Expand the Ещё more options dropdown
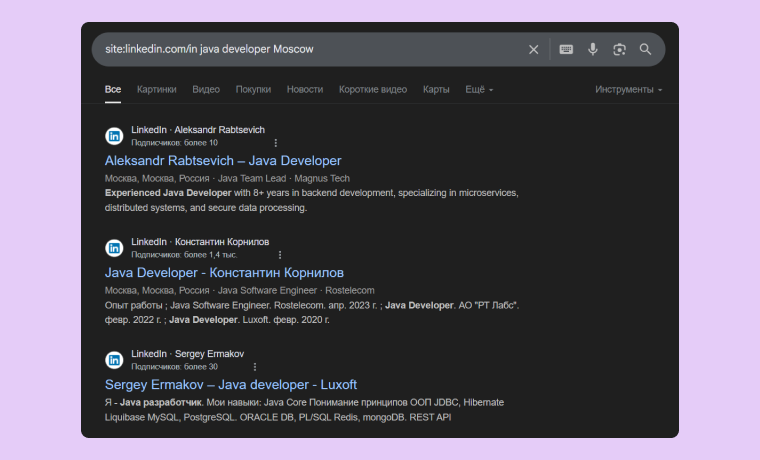The height and width of the screenshot is (460, 760). click(x=479, y=89)
